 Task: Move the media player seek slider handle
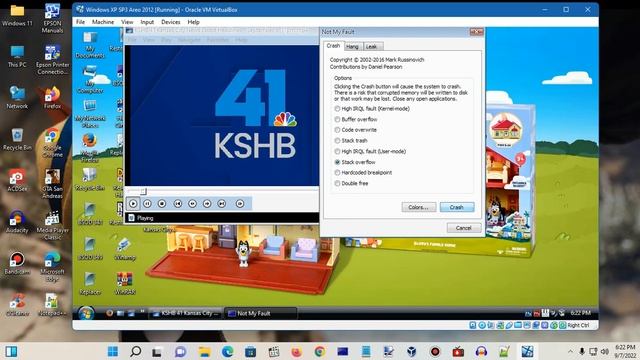coord(143,191)
